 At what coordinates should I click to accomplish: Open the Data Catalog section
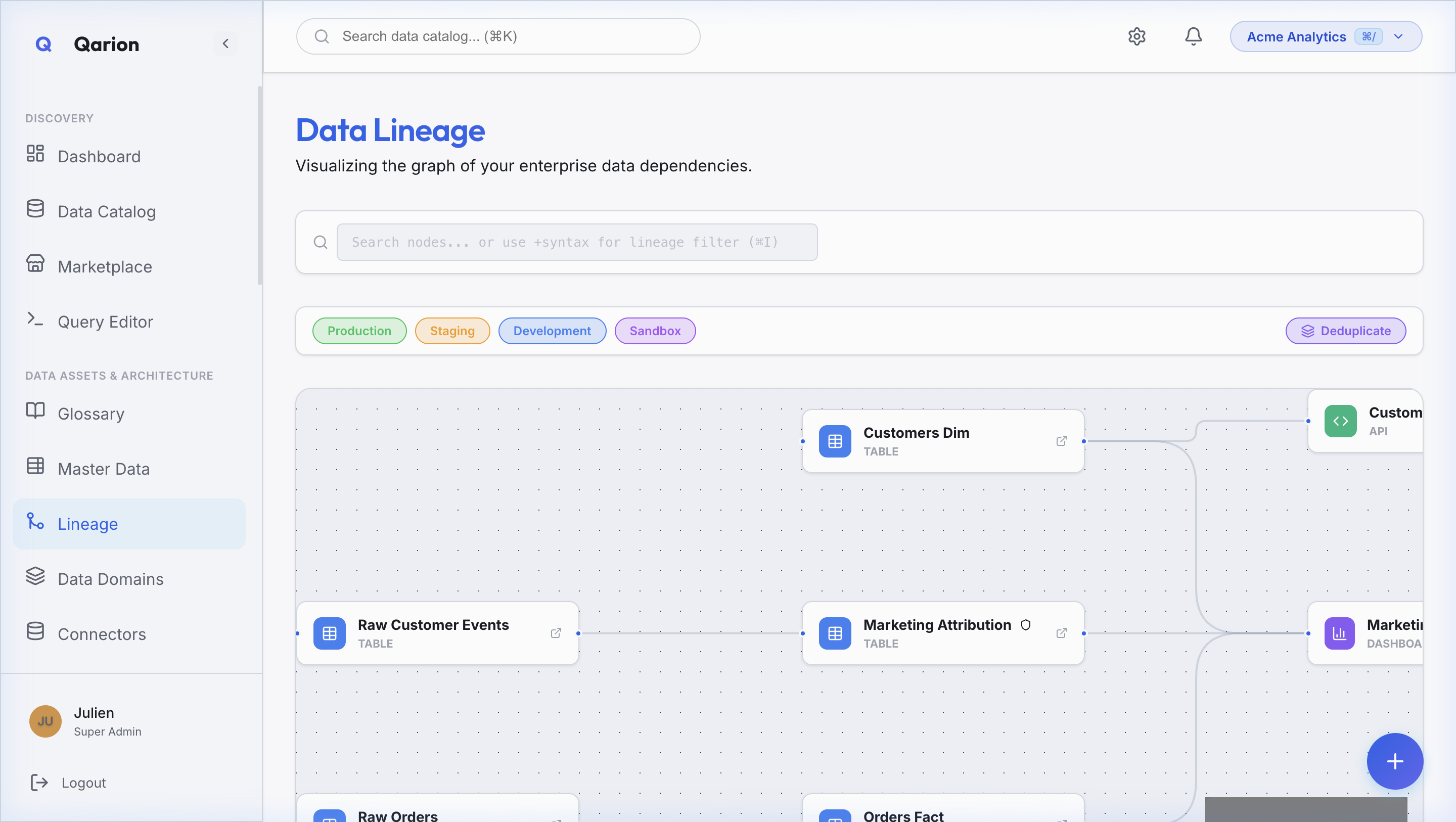106,211
